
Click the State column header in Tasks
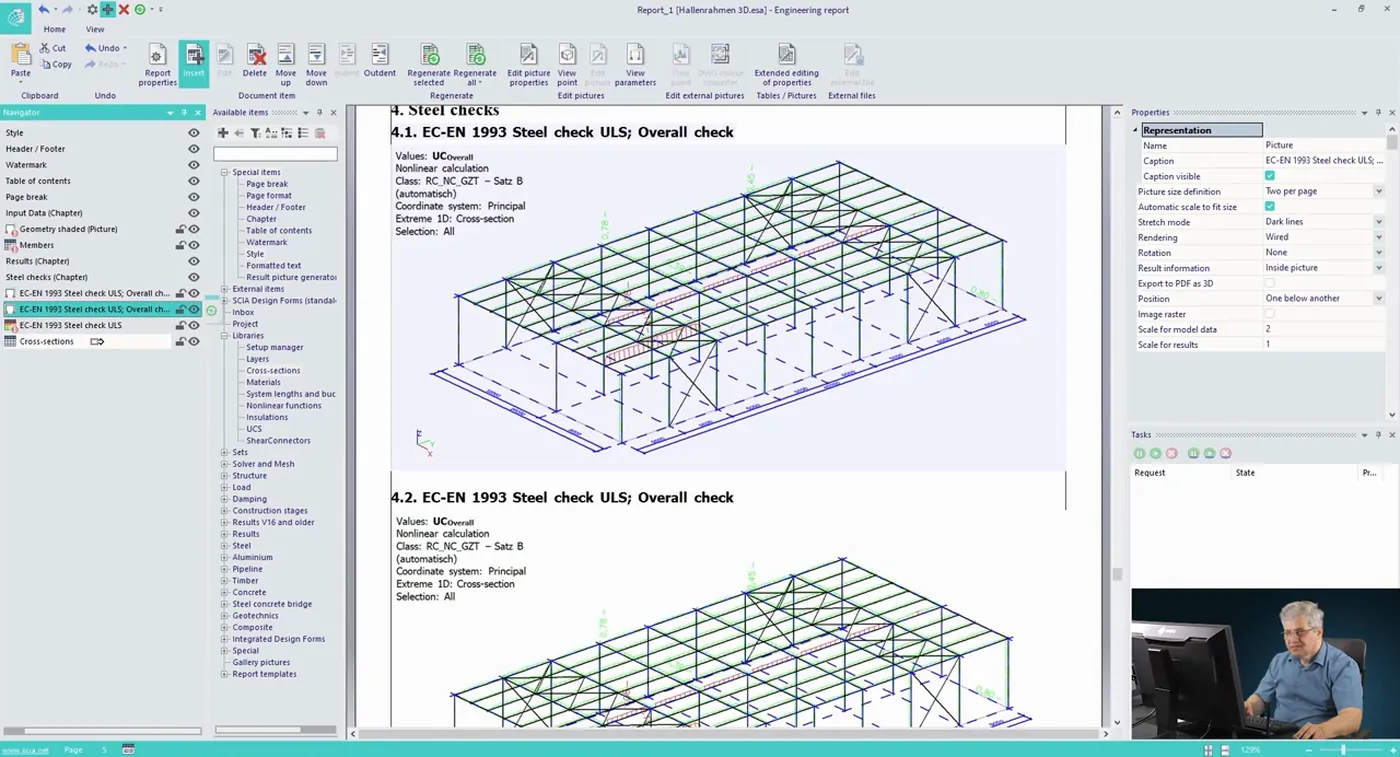click(x=1245, y=472)
